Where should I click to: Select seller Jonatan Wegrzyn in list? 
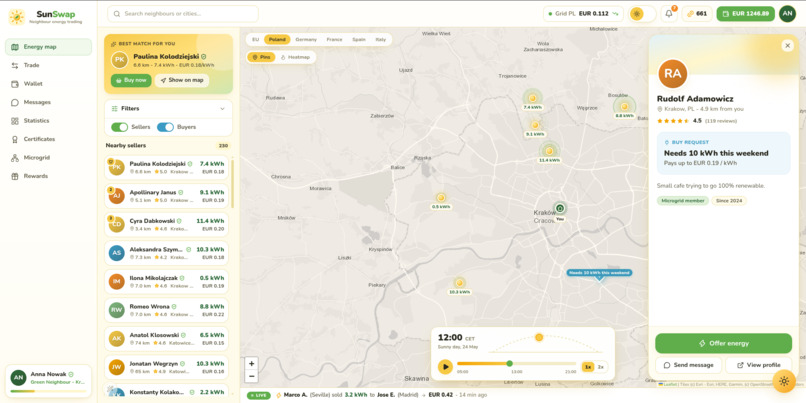click(167, 367)
